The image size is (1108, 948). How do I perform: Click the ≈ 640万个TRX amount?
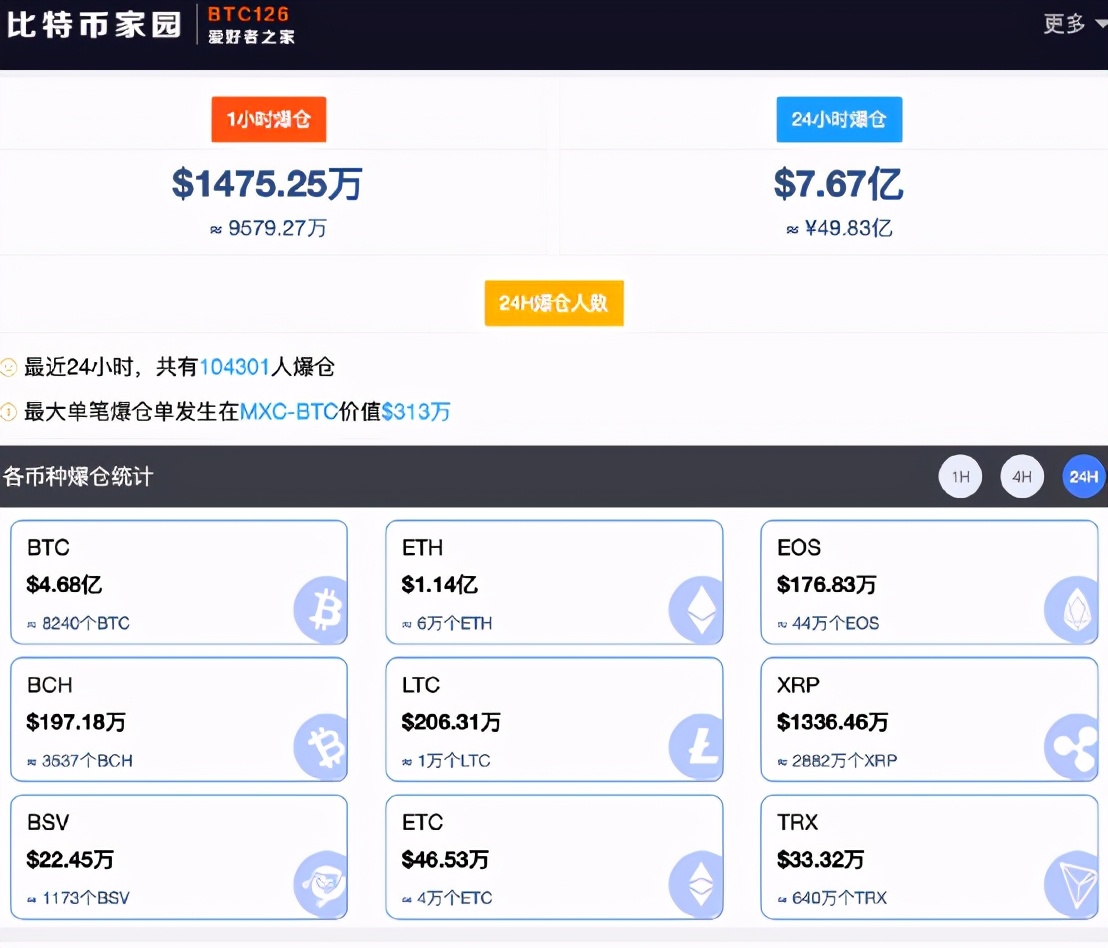832,899
